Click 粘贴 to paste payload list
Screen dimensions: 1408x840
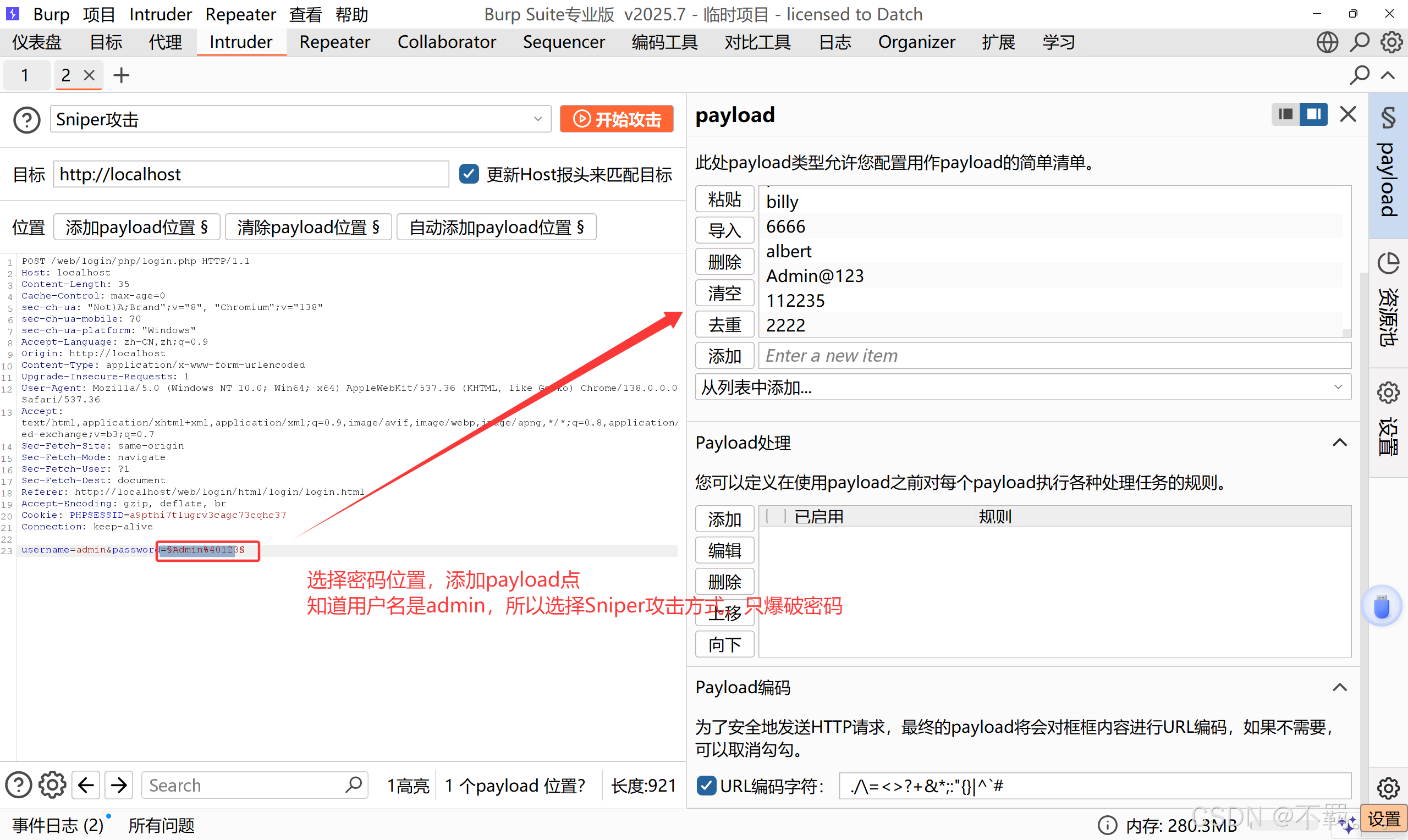pos(724,199)
